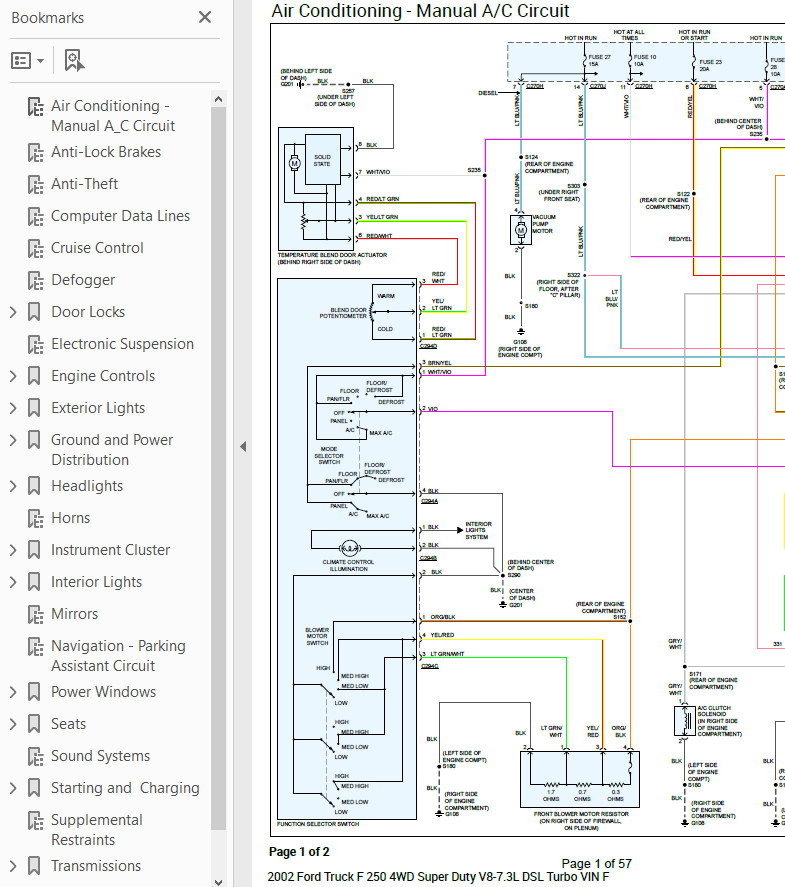The width and height of the screenshot is (785, 887).
Task: Click the Interior Lights bookmark icon
Action: pyautogui.click(x=34, y=582)
